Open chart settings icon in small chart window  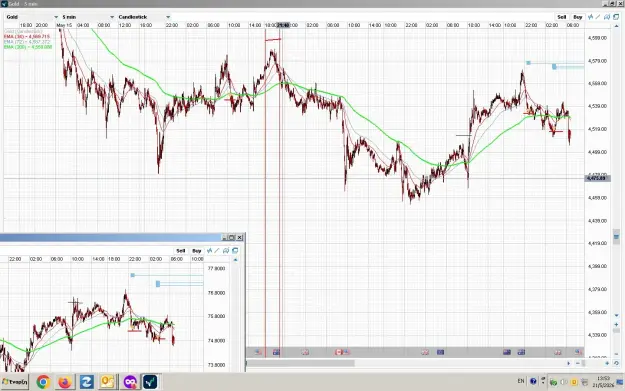(x=226, y=251)
